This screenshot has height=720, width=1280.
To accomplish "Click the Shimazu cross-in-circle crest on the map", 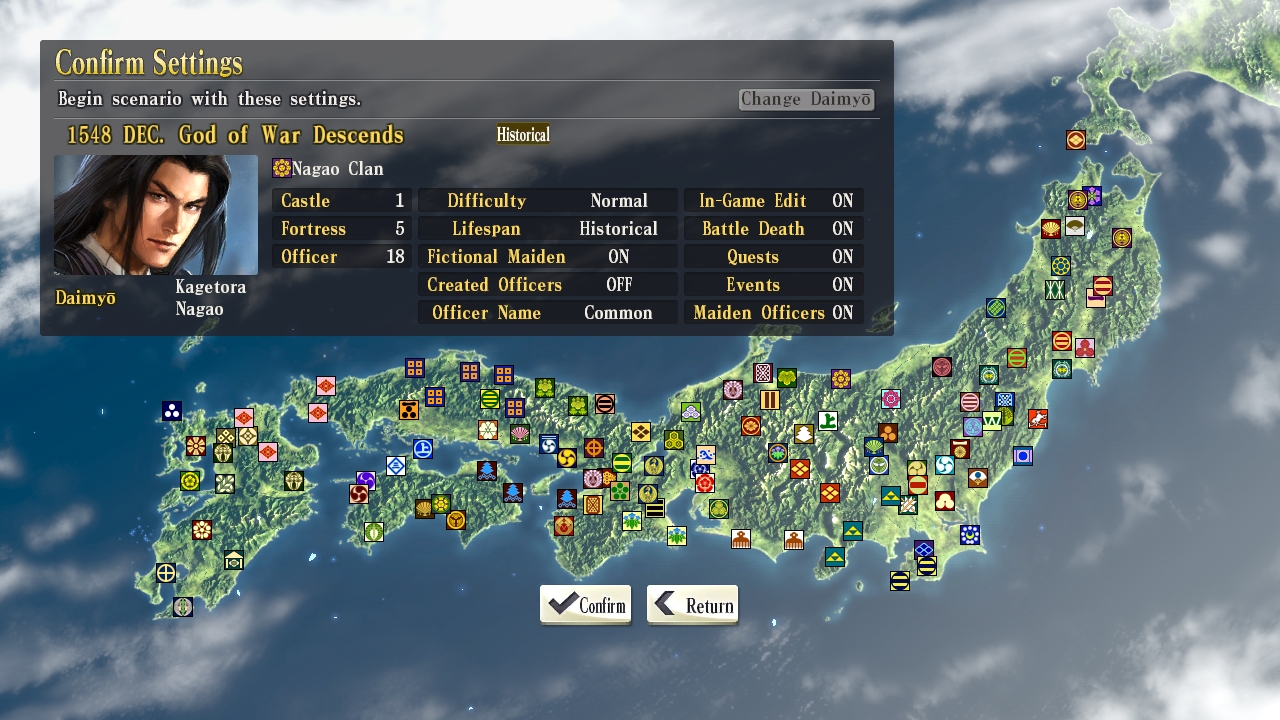I will (x=165, y=573).
